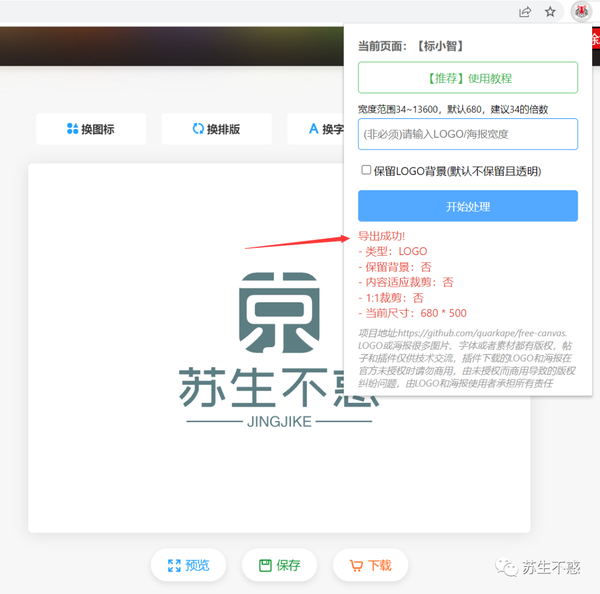
Task: Focus the LOGO/海报宽度 input field
Action: point(468,134)
